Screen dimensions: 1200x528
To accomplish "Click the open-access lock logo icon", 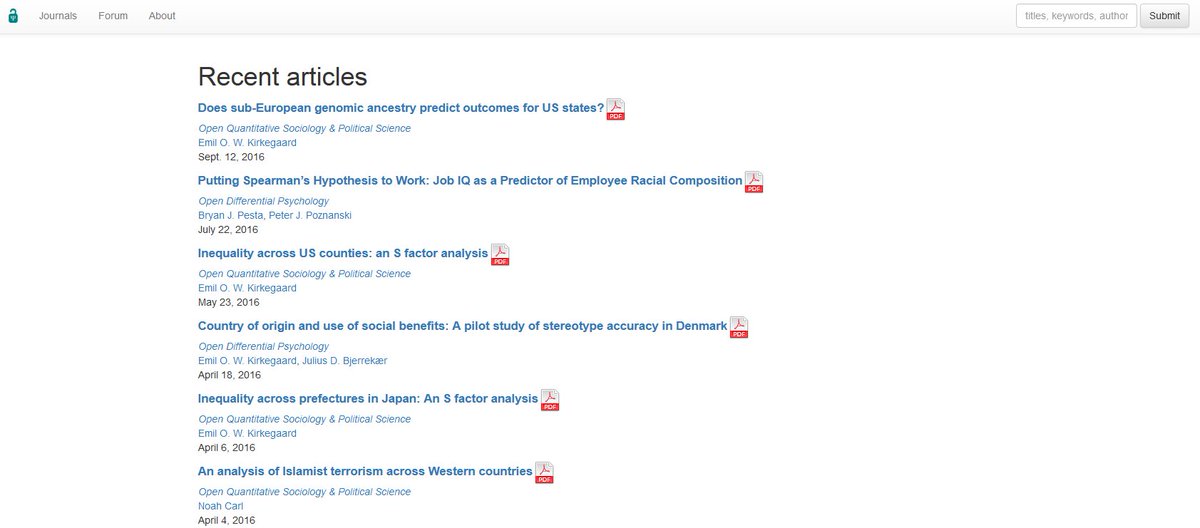I will point(12,15).
